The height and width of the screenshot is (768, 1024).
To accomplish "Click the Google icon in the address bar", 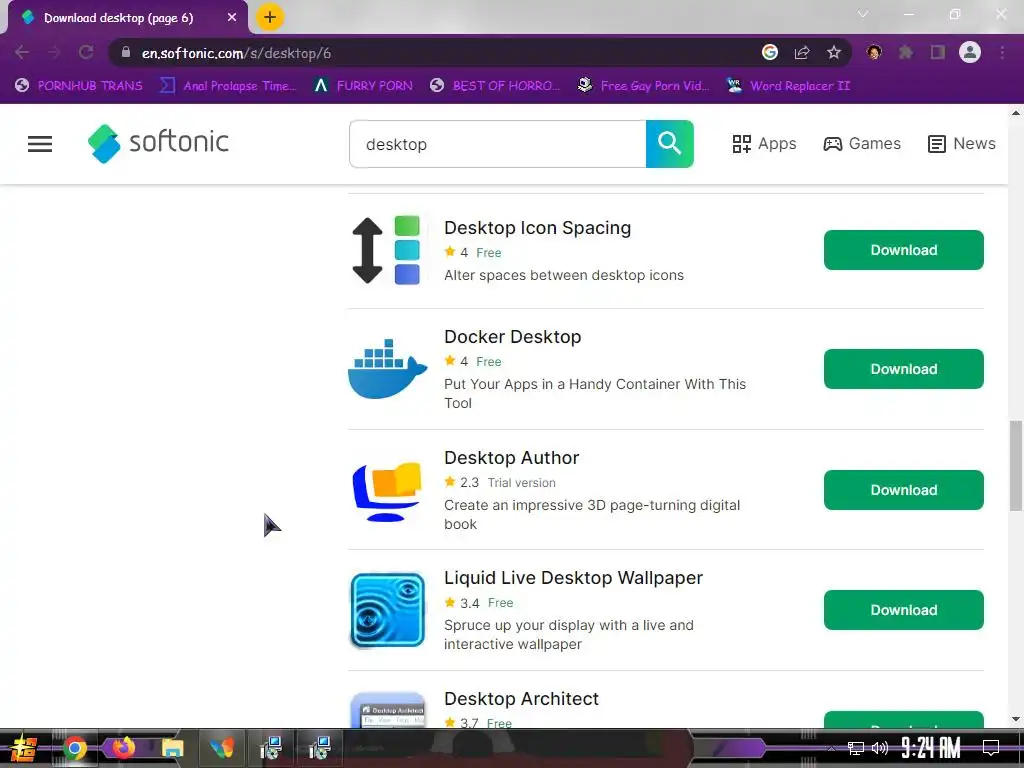I will [770, 52].
